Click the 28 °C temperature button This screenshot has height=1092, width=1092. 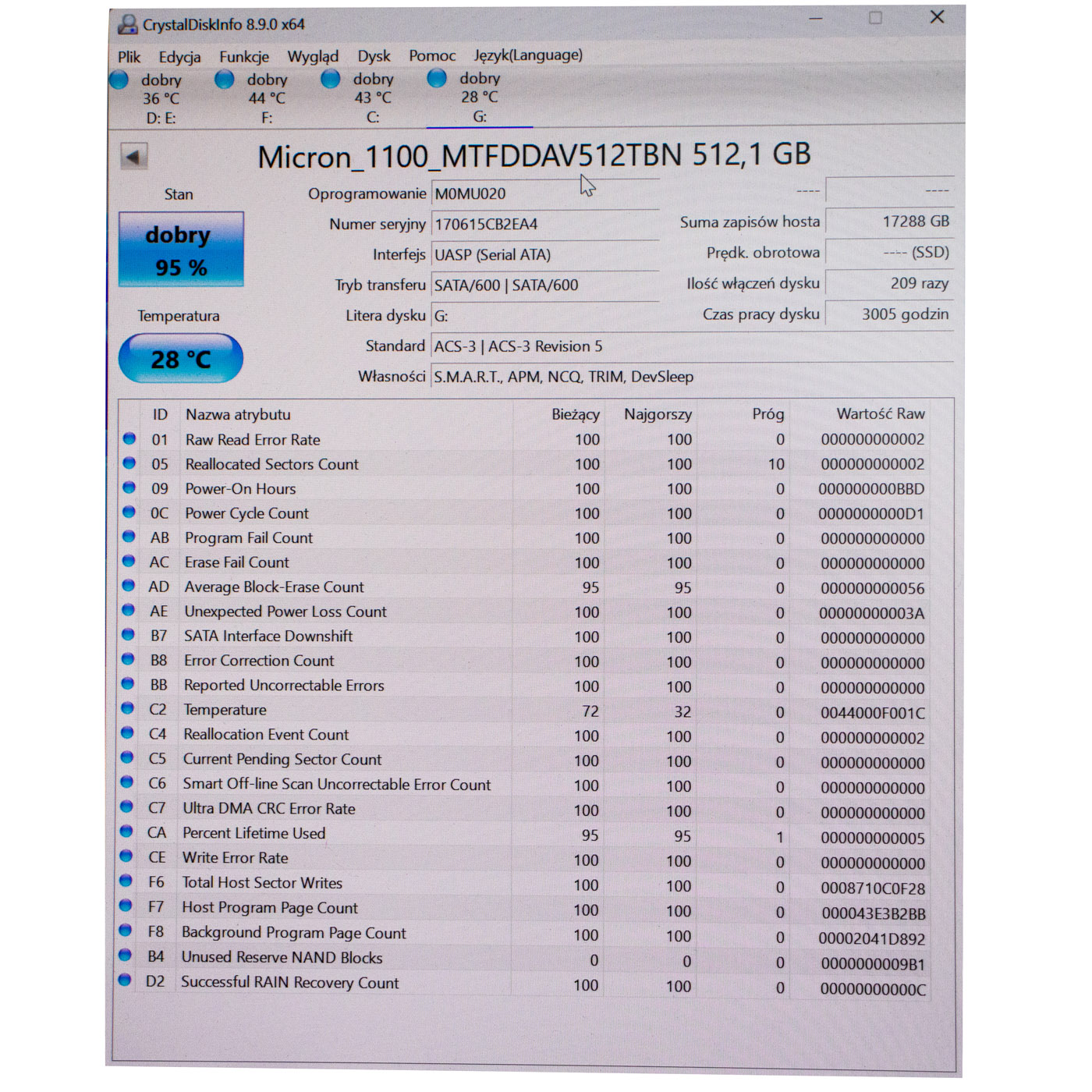click(x=181, y=359)
